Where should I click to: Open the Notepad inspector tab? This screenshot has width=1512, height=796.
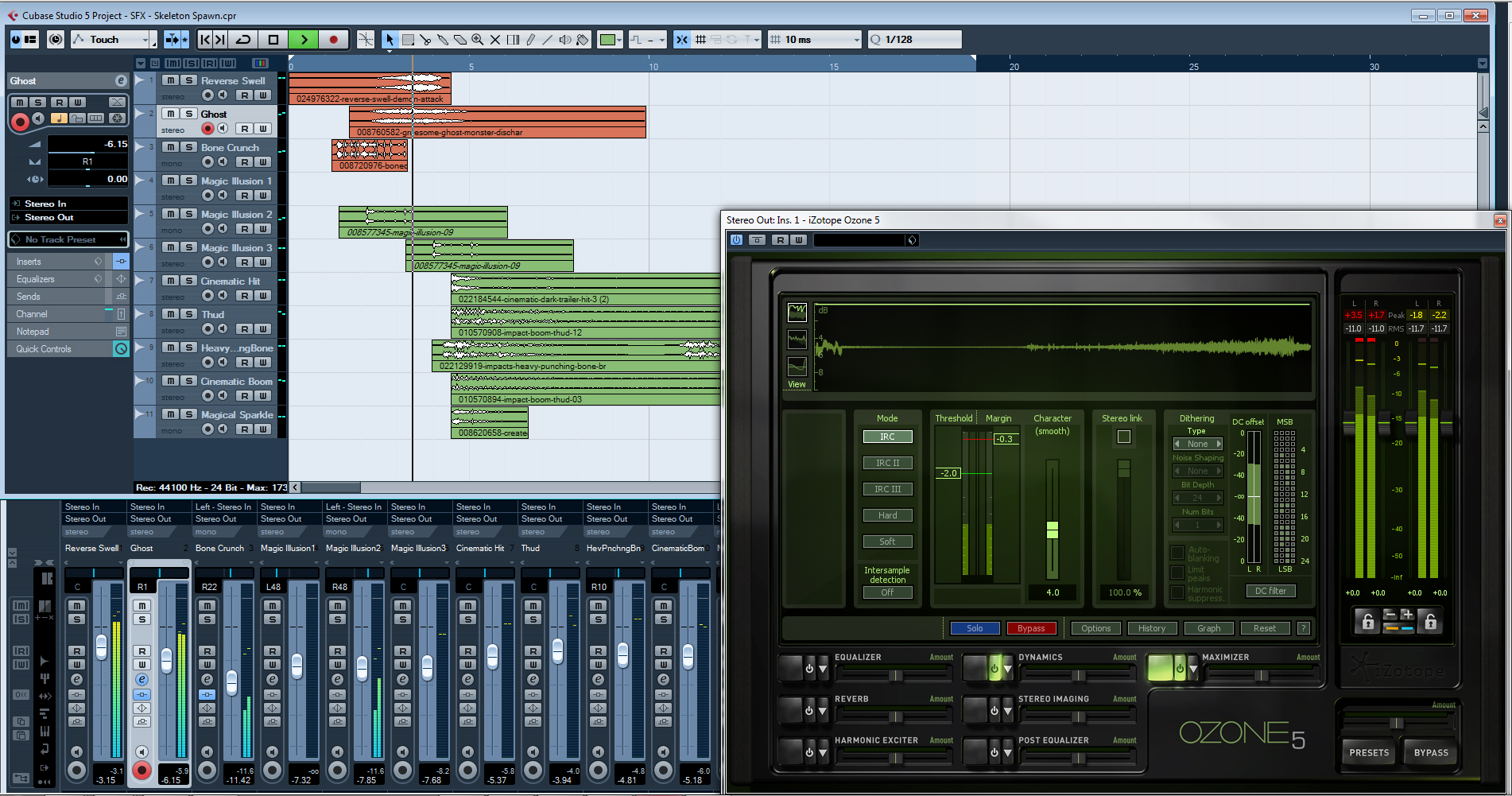click(x=68, y=332)
